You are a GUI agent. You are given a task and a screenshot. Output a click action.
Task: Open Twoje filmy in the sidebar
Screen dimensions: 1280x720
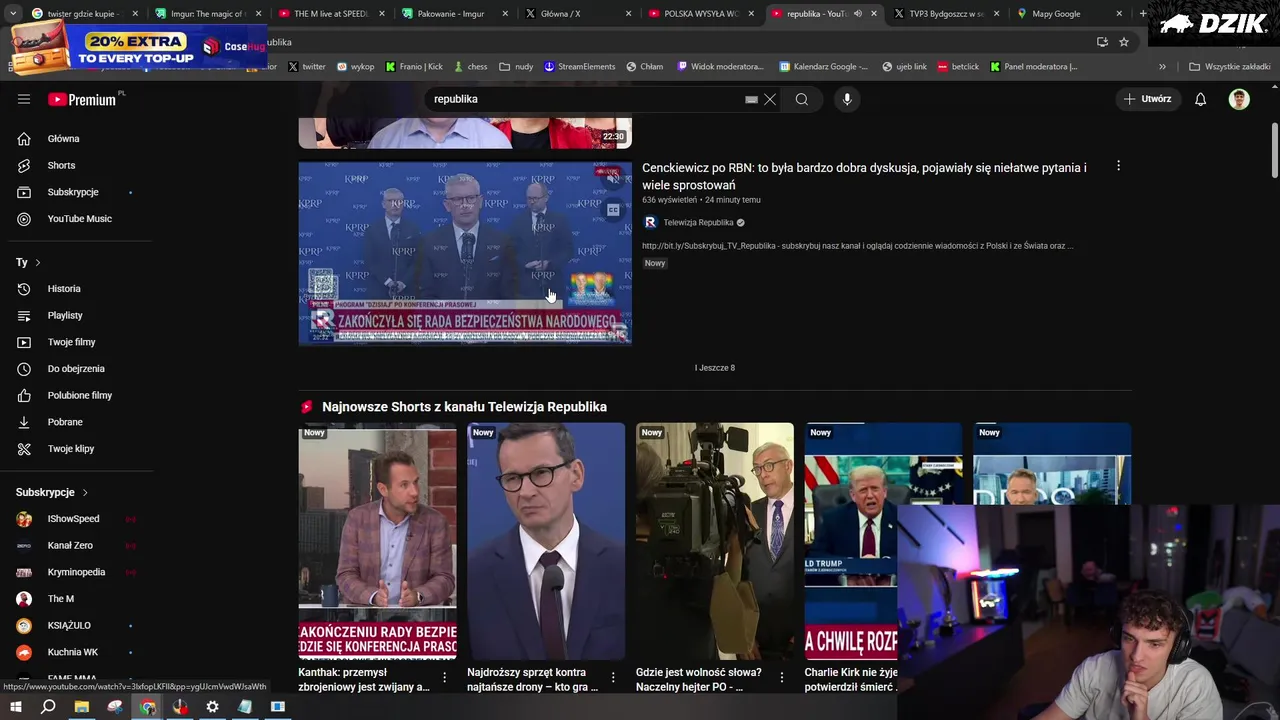[x=72, y=342]
